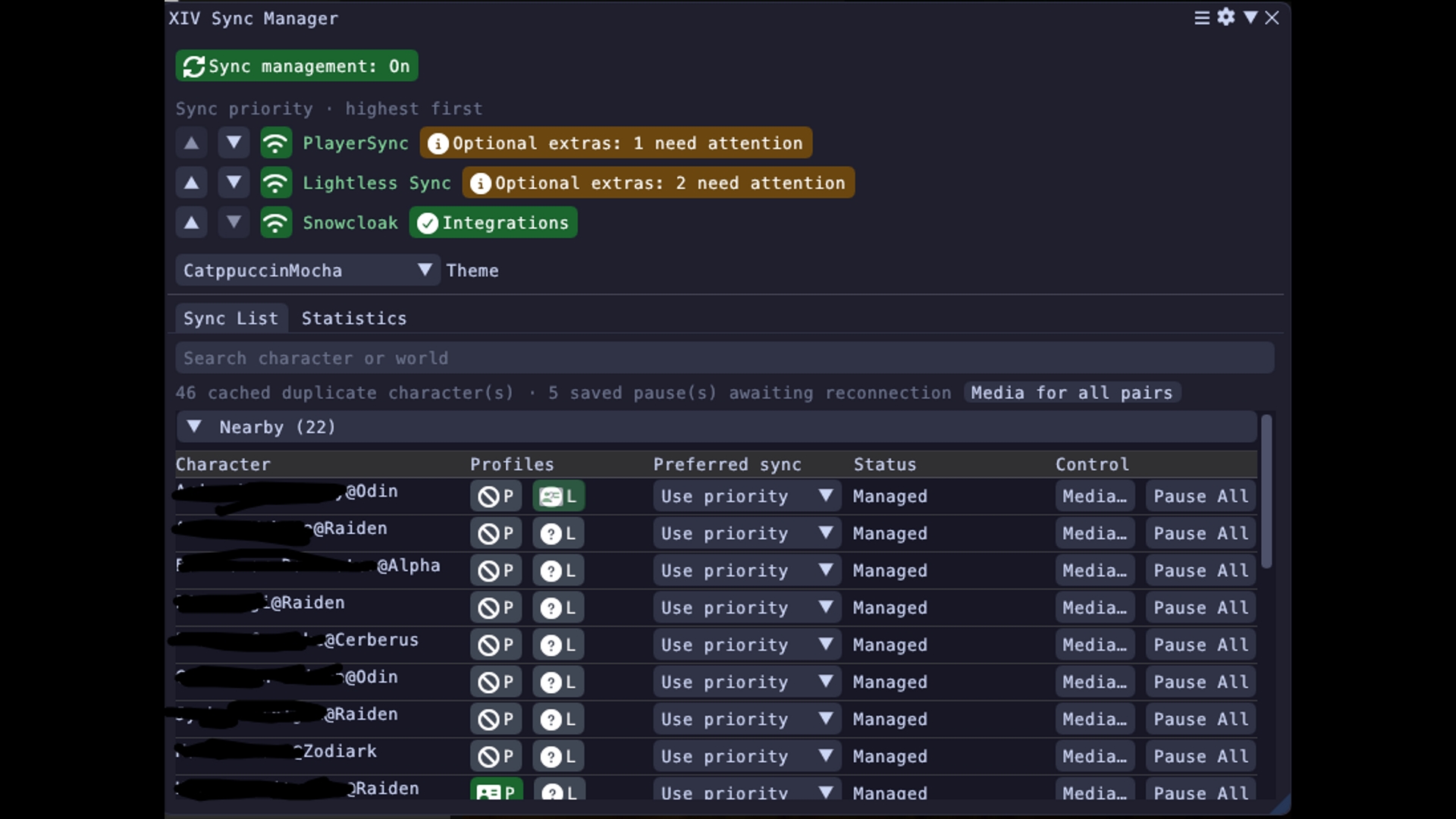This screenshot has width=1456, height=819.
Task: Click blocked P profile in first @Odin row
Action: (496, 496)
